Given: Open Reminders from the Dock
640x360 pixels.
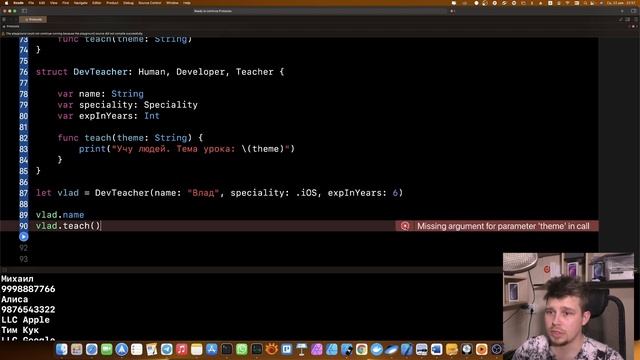Looking at the screenshot, I should coord(137,349).
